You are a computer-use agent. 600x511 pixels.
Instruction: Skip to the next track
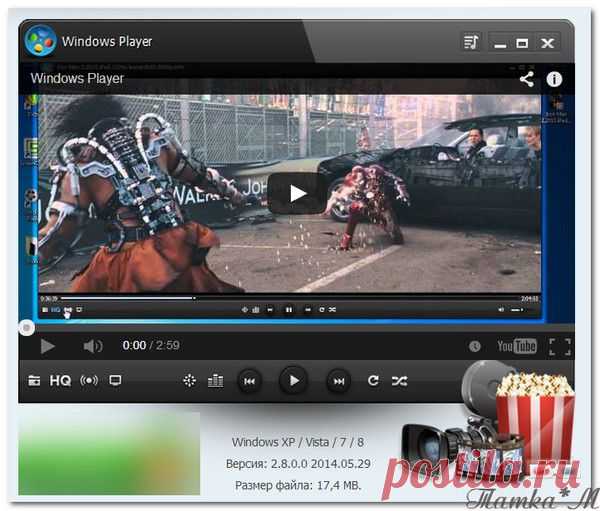tap(339, 381)
